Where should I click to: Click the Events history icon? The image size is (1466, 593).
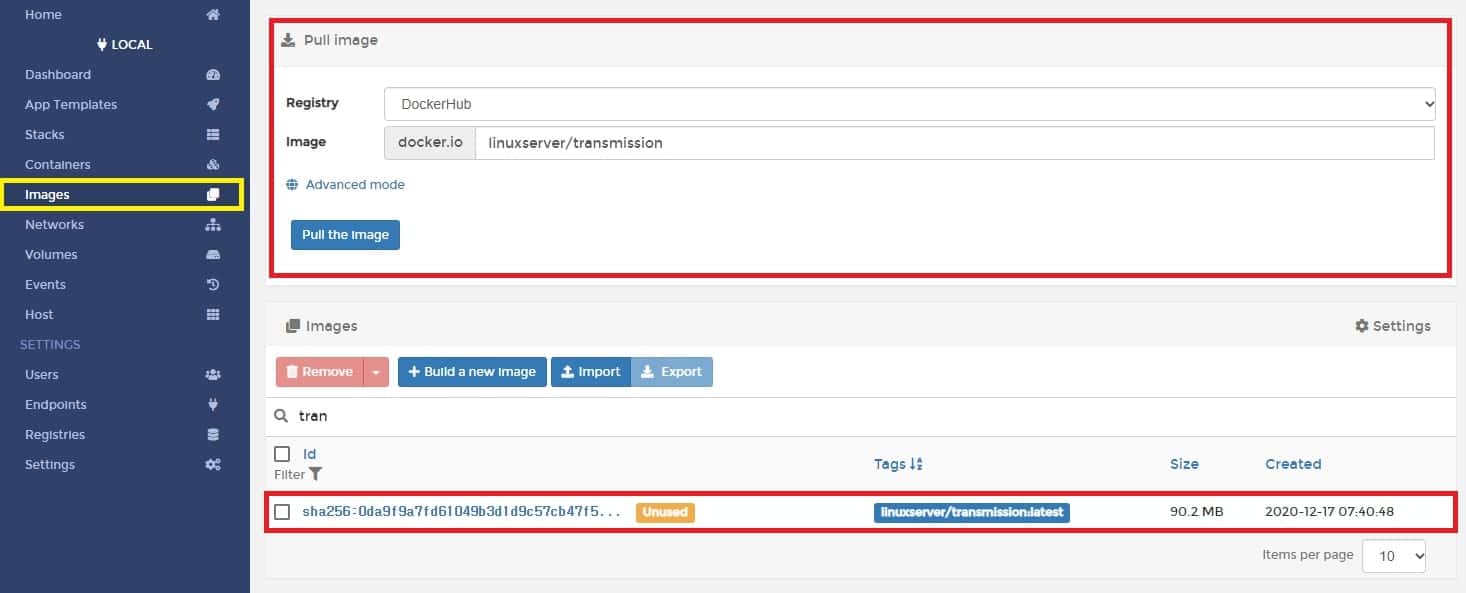212,285
